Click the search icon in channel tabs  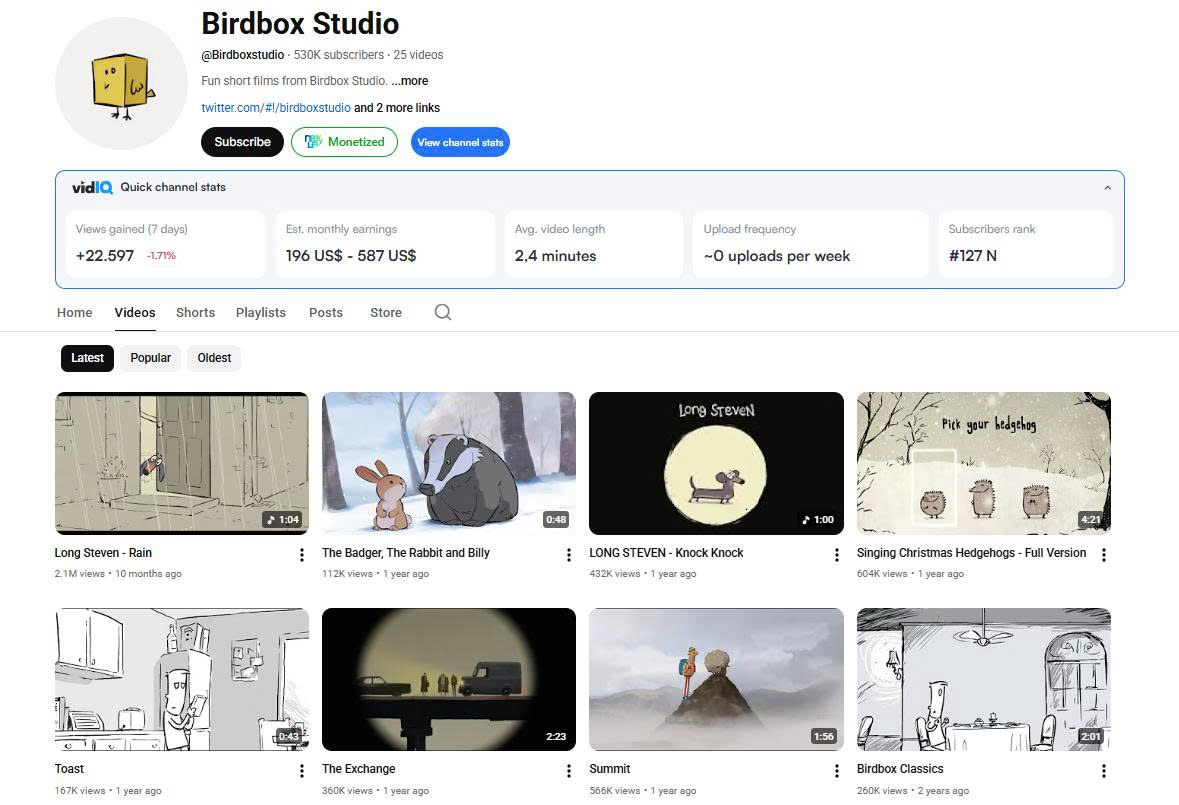tap(443, 312)
